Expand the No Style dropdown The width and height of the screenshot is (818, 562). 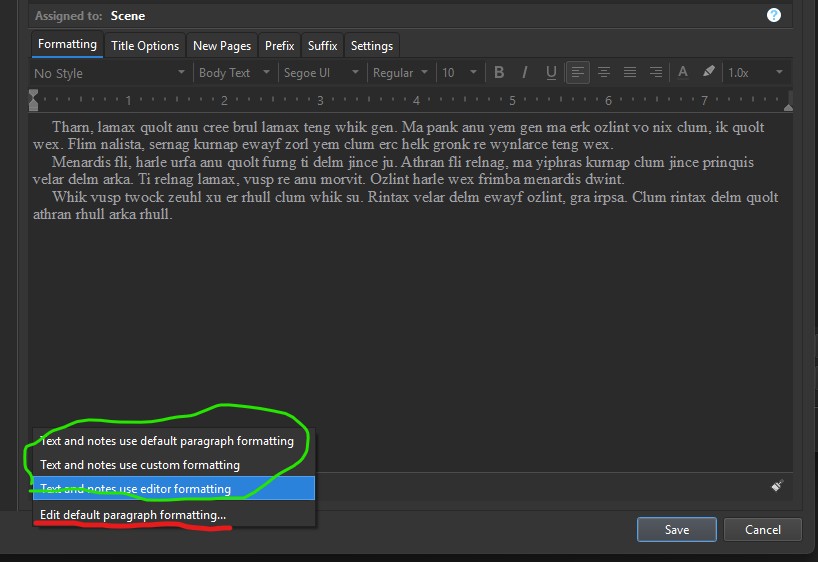pos(109,73)
